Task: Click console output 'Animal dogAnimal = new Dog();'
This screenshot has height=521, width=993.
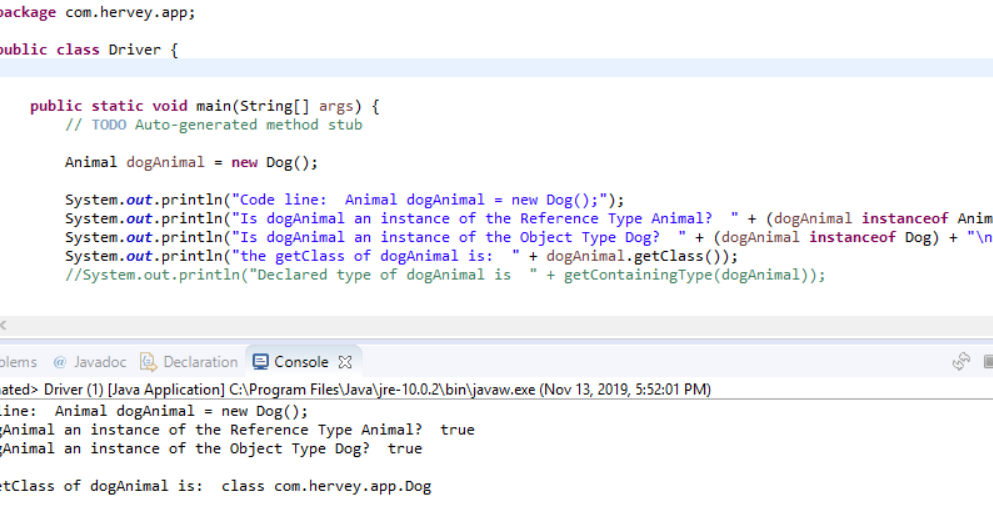Action: pyautogui.click(x=181, y=411)
